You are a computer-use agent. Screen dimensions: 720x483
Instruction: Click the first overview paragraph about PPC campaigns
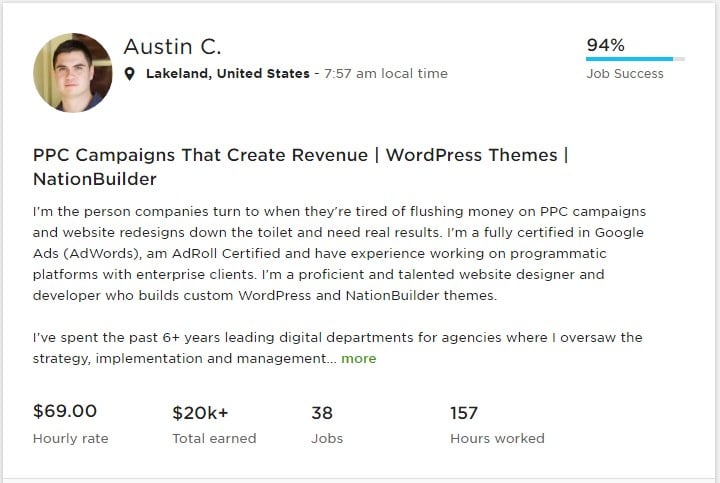338,253
